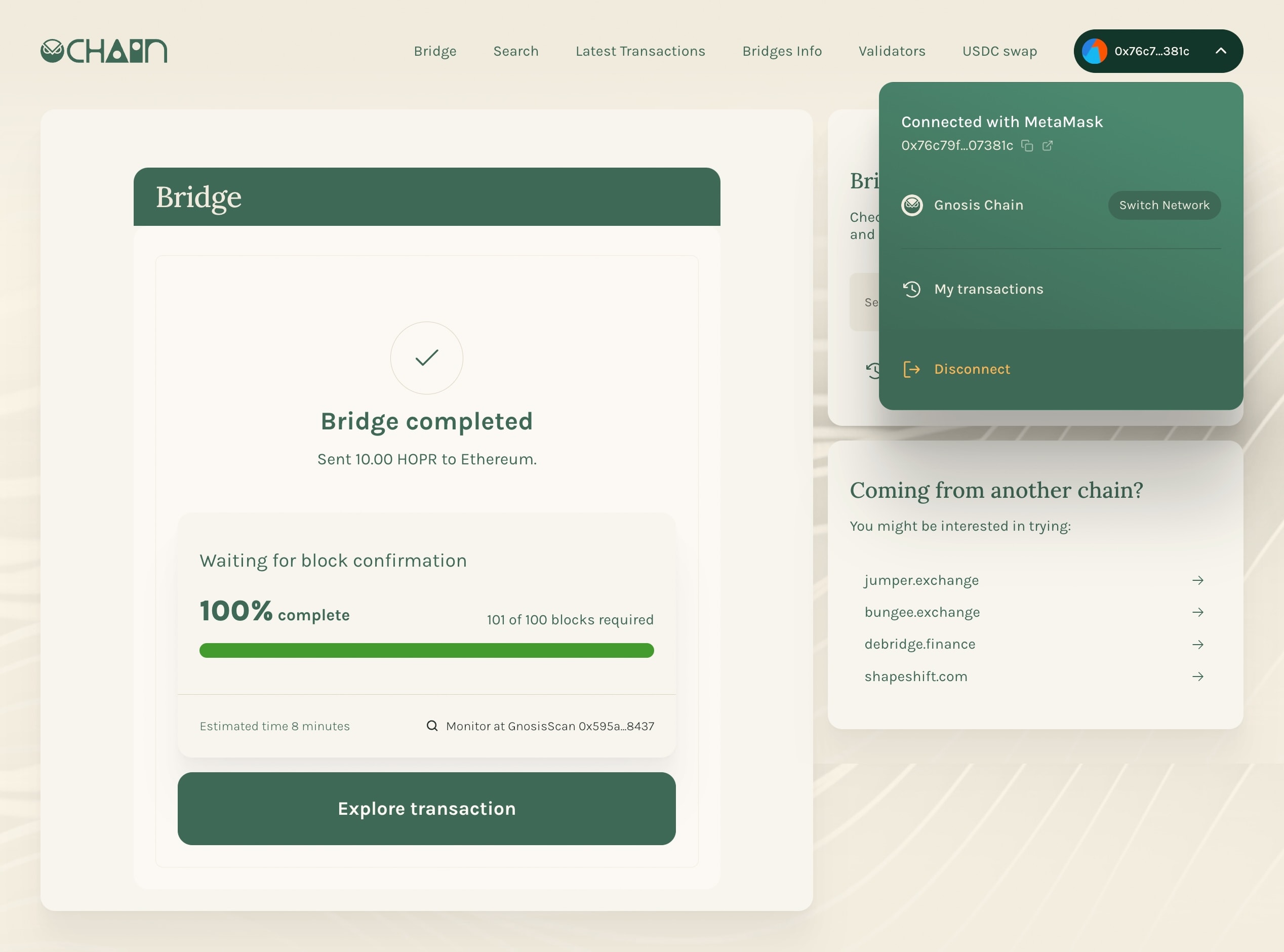Click the 'Coming from another chain?' heading
The image size is (1284, 952).
click(996, 490)
